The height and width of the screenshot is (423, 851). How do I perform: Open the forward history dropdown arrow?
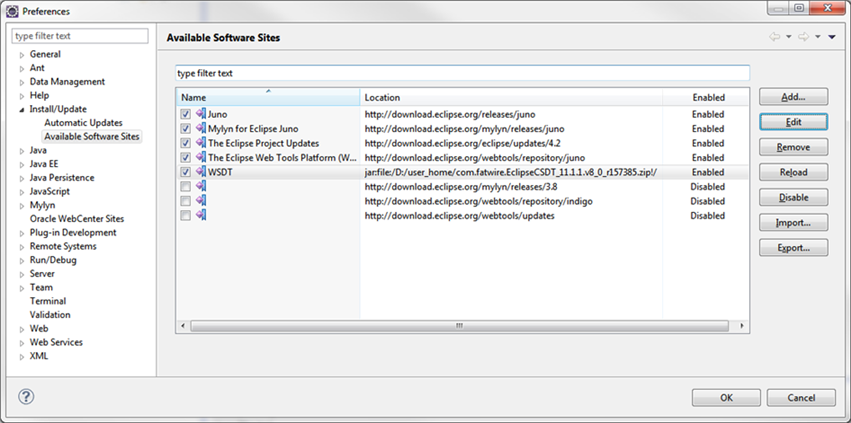[817, 37]
